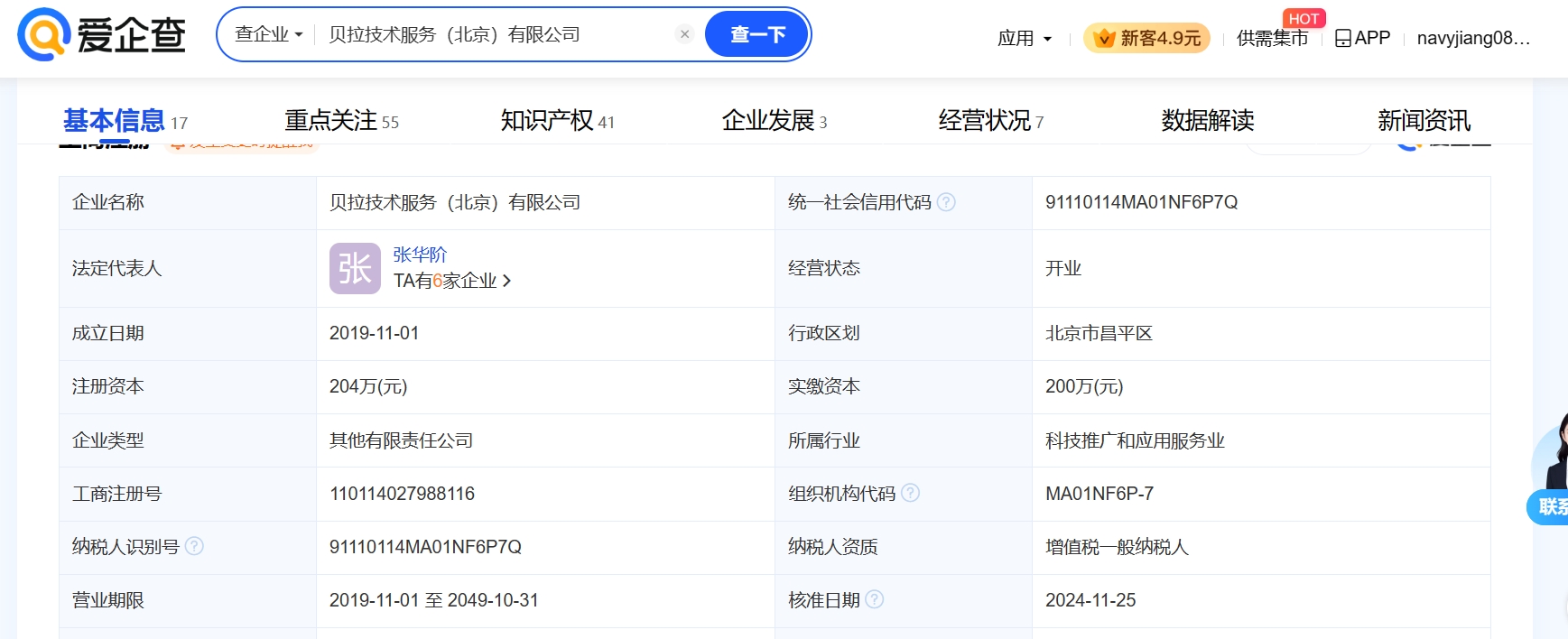Click the 营业期限 label cell
The width and height of the screenshot is (1568, 639).
click(188, 600)
